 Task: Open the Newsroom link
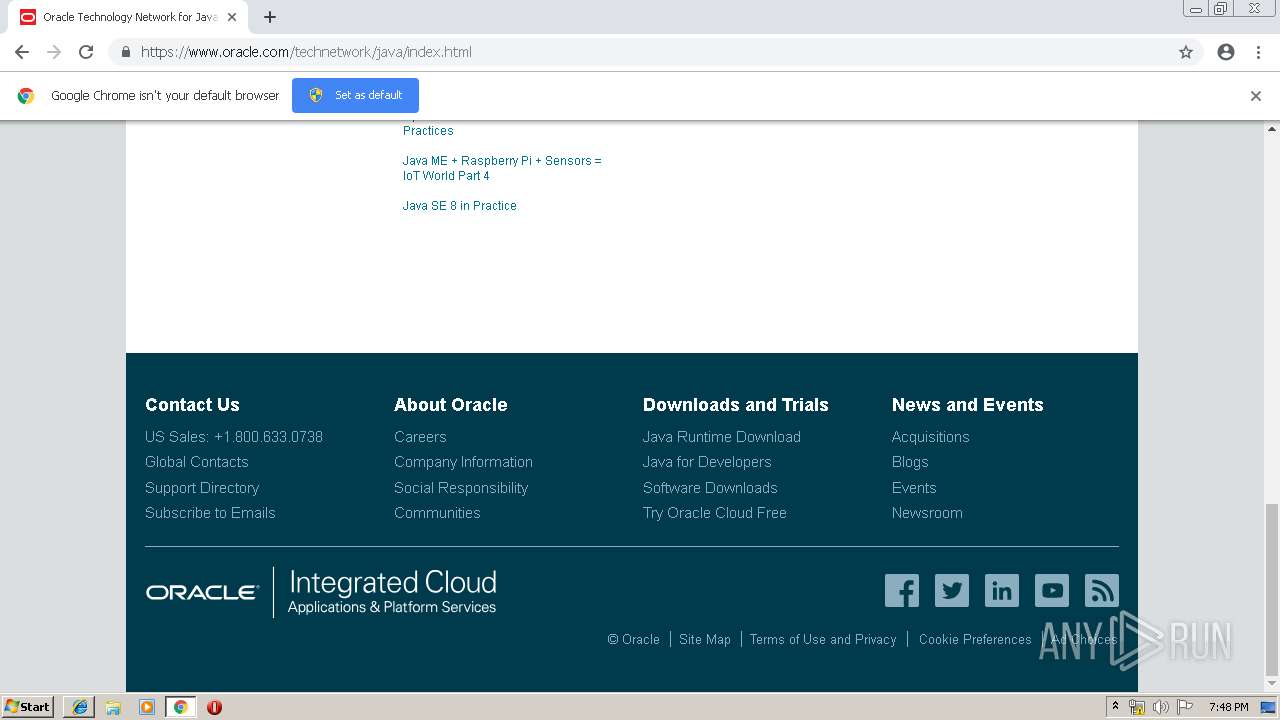click(927, 513)
